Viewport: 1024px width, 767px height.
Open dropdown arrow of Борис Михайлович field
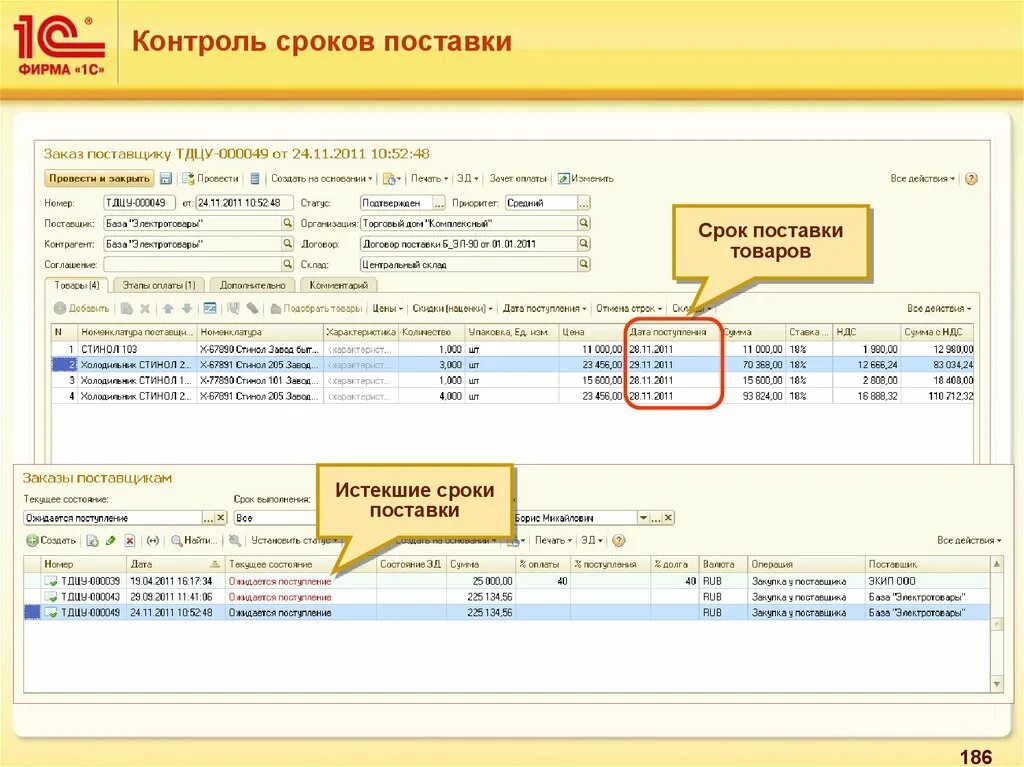click(x=643, y=518)
